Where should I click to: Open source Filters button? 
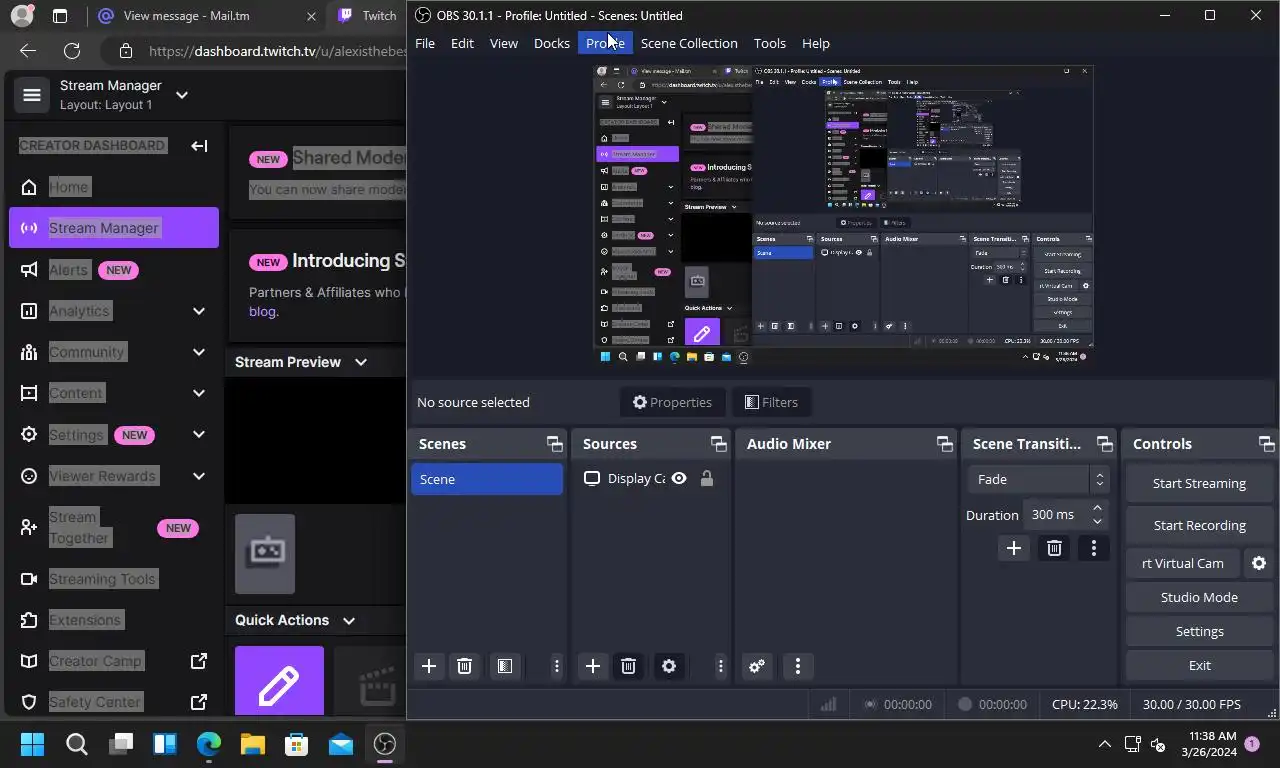pos(771,402)
